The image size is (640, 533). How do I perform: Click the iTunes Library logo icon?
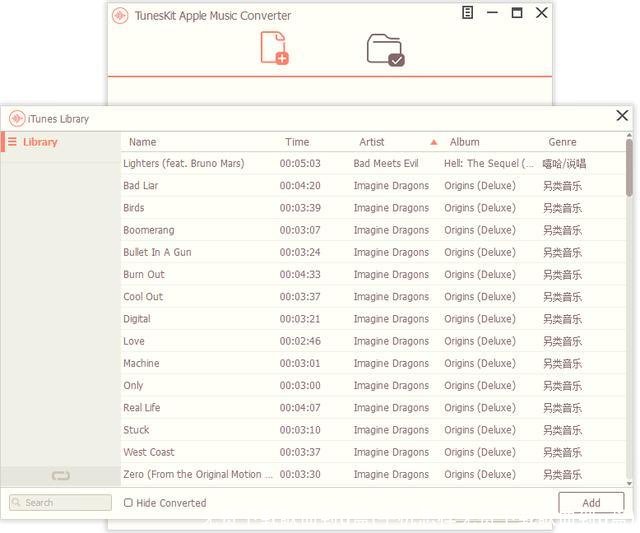coord(17,119)
